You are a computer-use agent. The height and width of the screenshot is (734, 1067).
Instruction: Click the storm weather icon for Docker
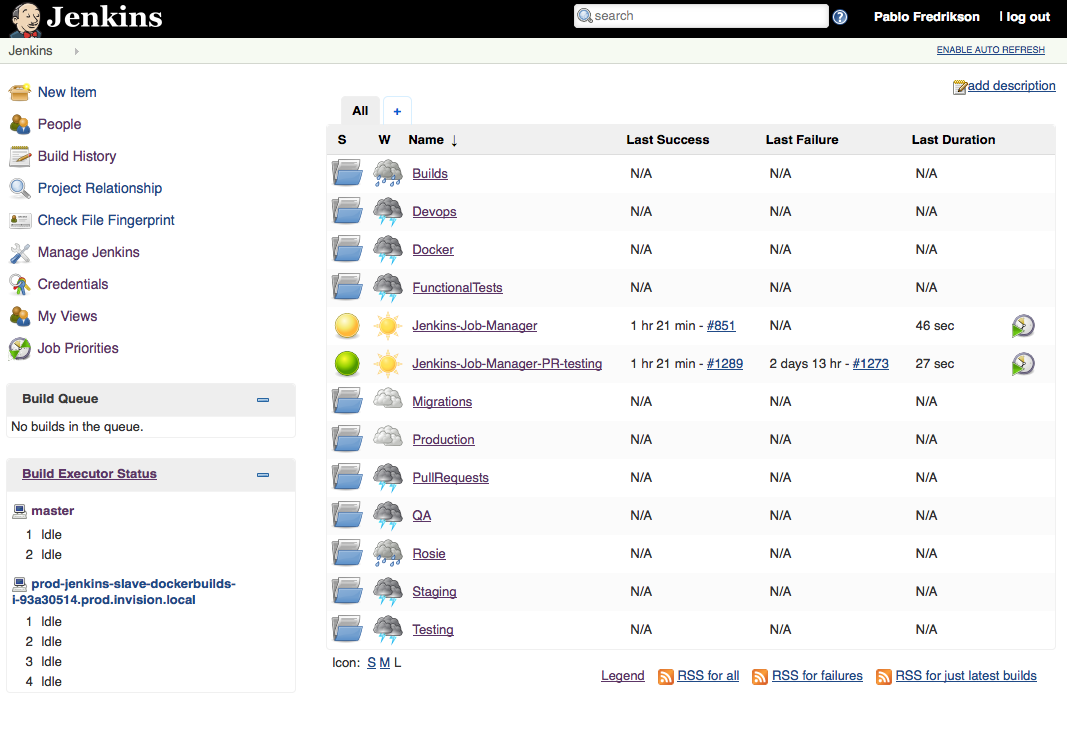pos(388,249)
